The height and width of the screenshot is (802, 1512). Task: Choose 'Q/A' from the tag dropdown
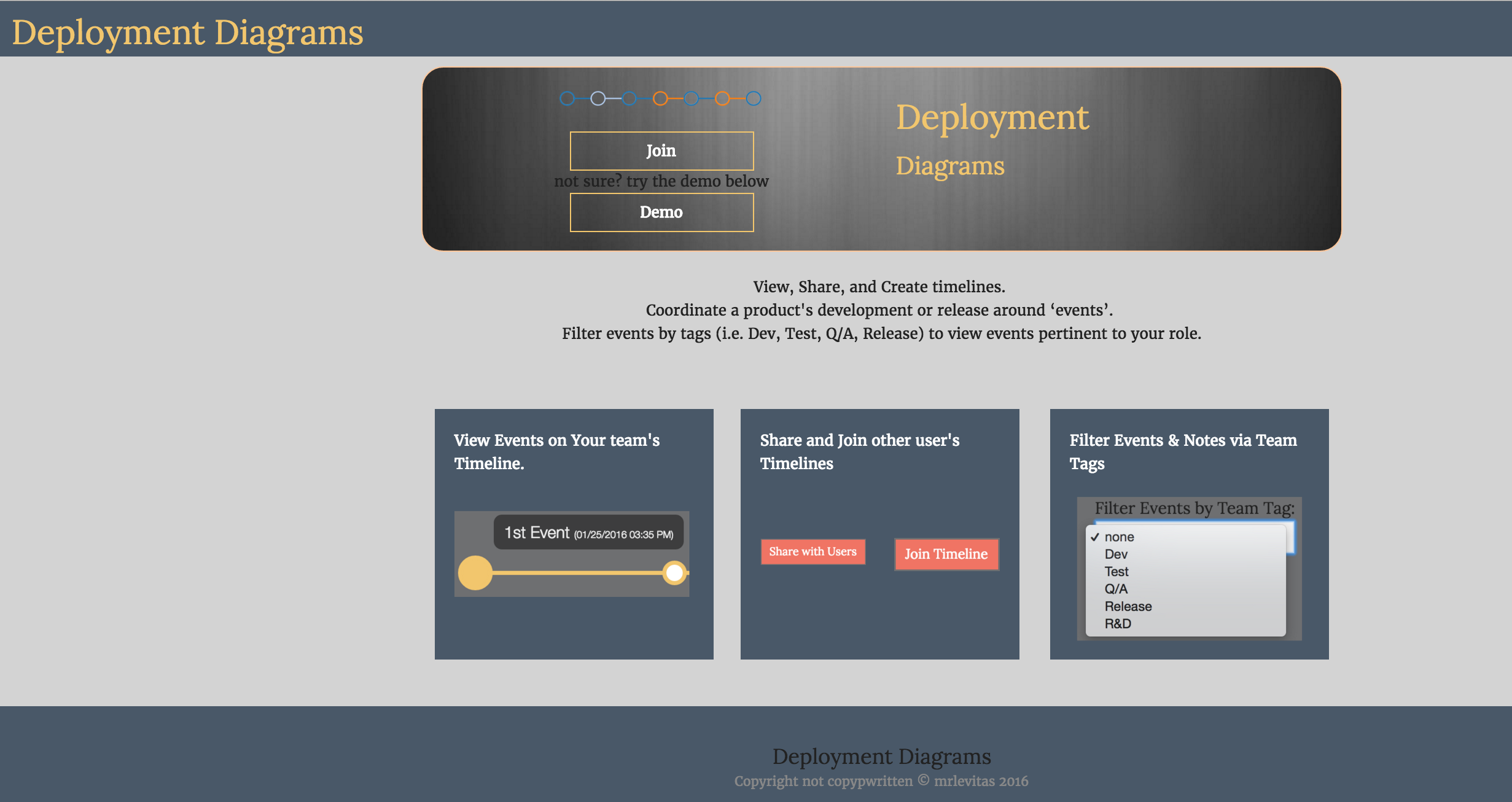tap(1116, 589)
